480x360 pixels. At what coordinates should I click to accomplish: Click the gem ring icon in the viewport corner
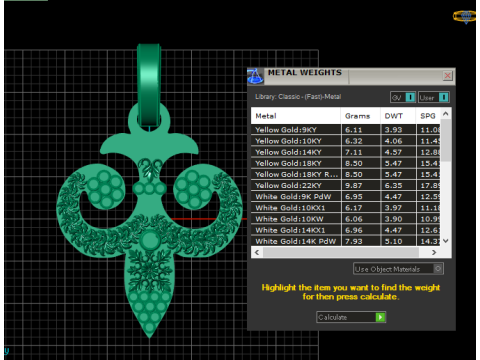click(464, 16)
